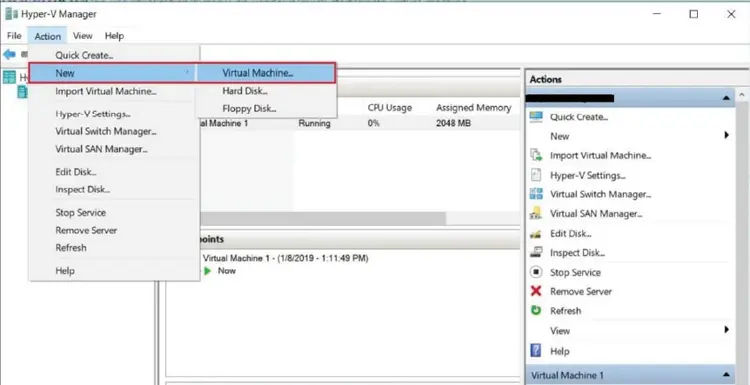Open Virtual SAN Manager from Action menu
This screenshot has height=385, width=750.
(114, 149)
